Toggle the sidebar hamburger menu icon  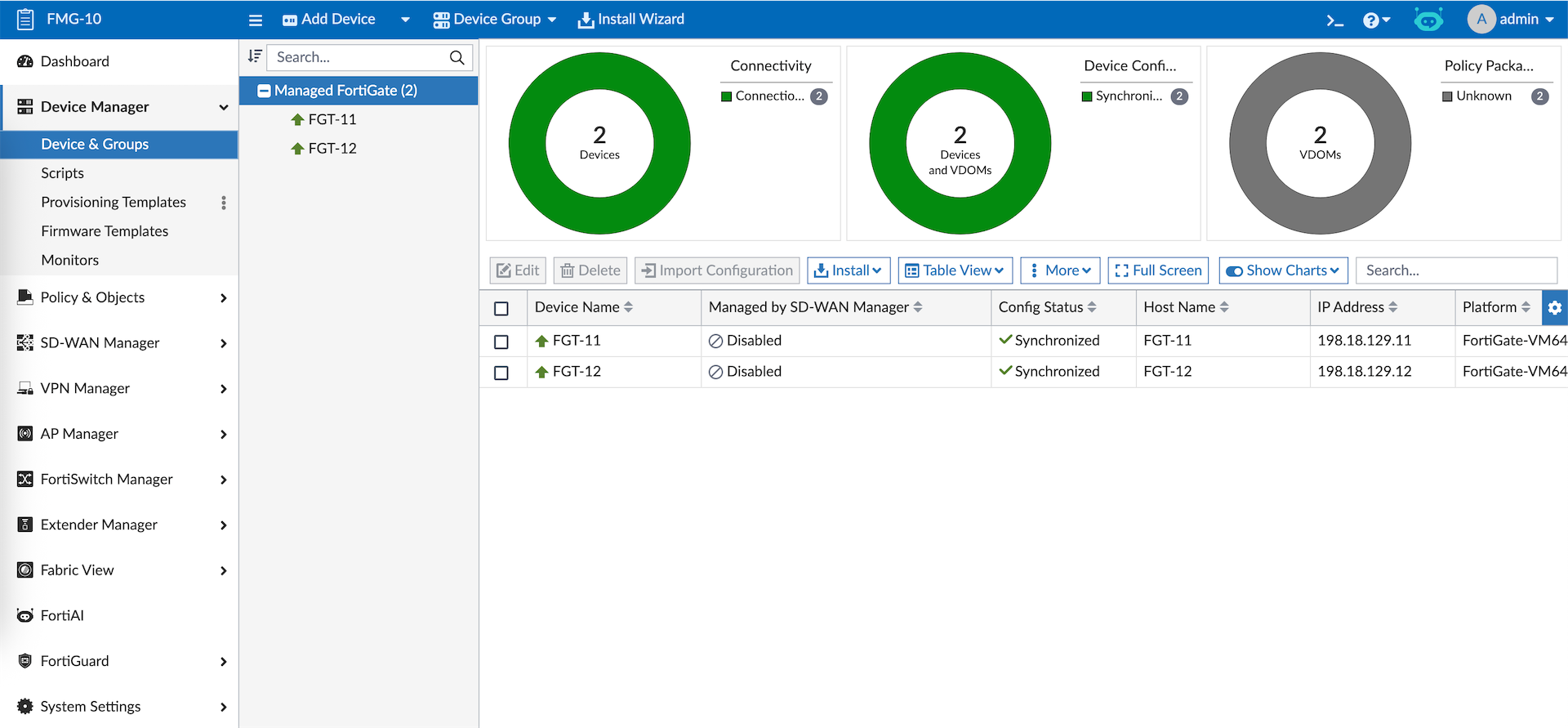click(x=256, y=20)
